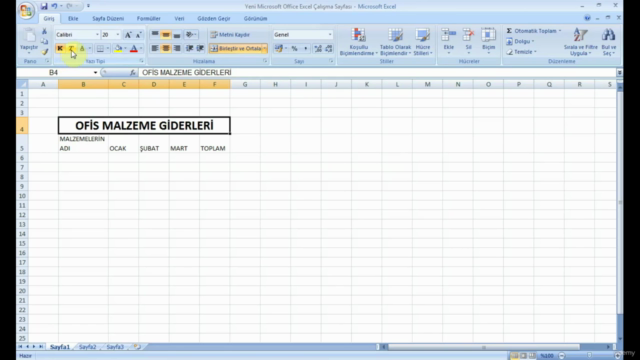Open the Hizalama dialog launcher

[265, 61]
